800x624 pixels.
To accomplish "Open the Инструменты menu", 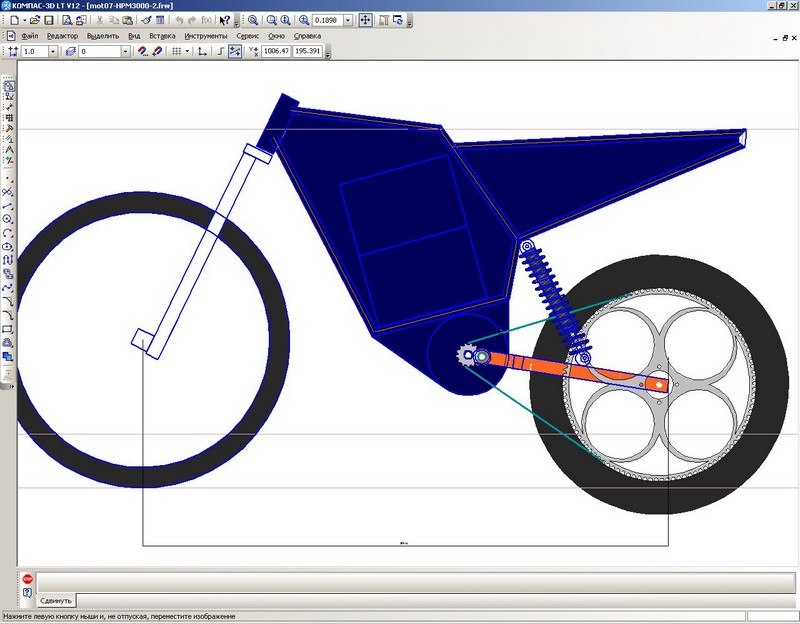I will [206, 35].
